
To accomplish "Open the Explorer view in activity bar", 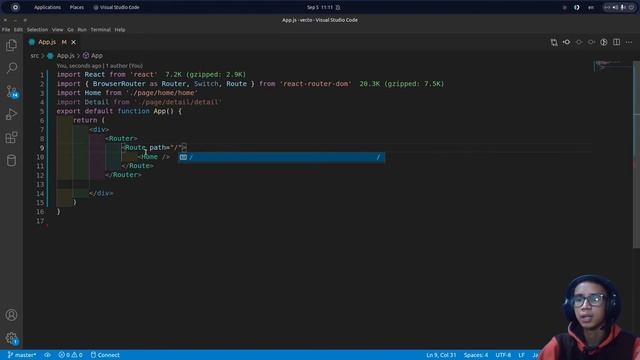I will (11, 45).
